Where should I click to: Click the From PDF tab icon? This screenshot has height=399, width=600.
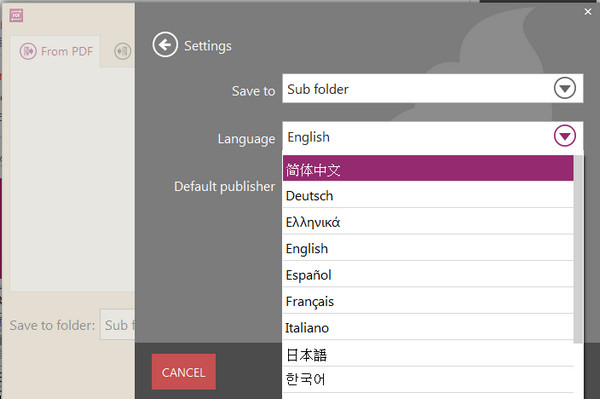pos(28,51)
